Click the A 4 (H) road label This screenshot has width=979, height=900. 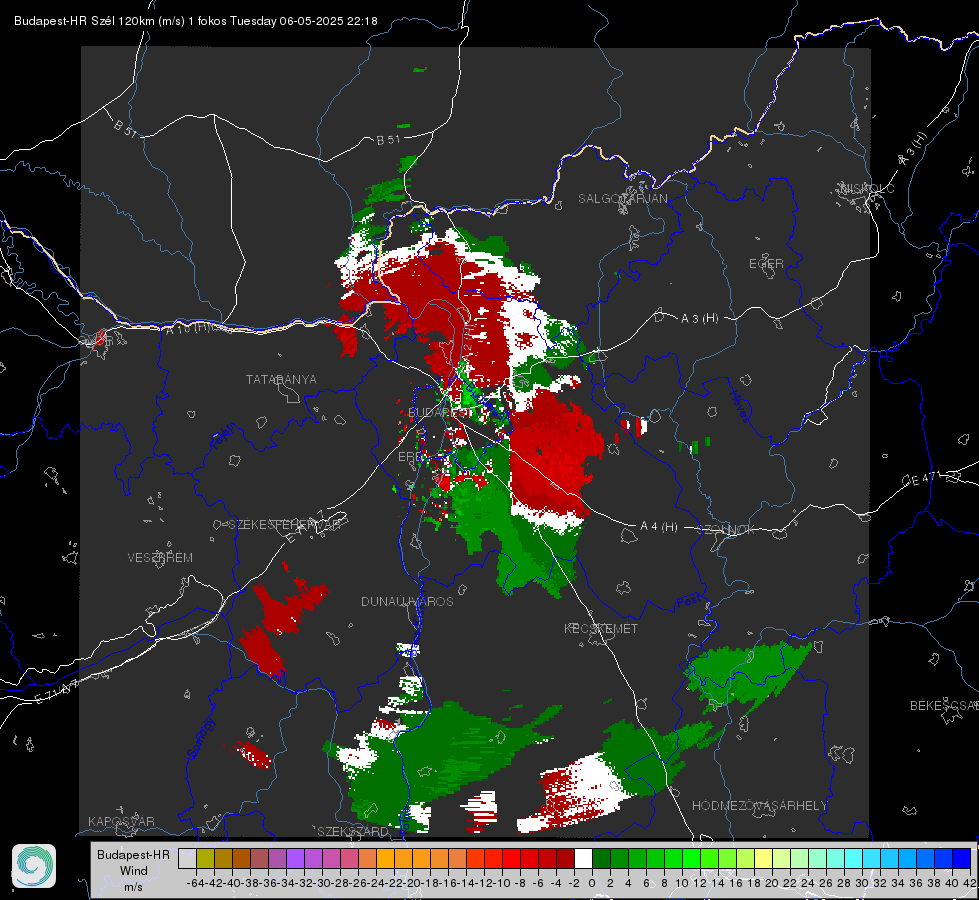pyautogui.click(x=659, y=527)
